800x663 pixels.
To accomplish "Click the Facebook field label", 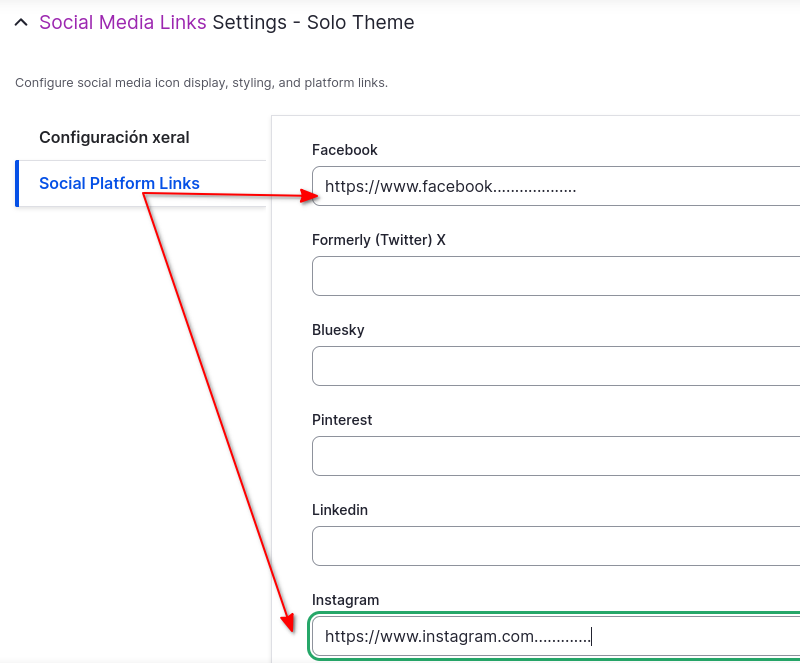I will click(344, 150).
